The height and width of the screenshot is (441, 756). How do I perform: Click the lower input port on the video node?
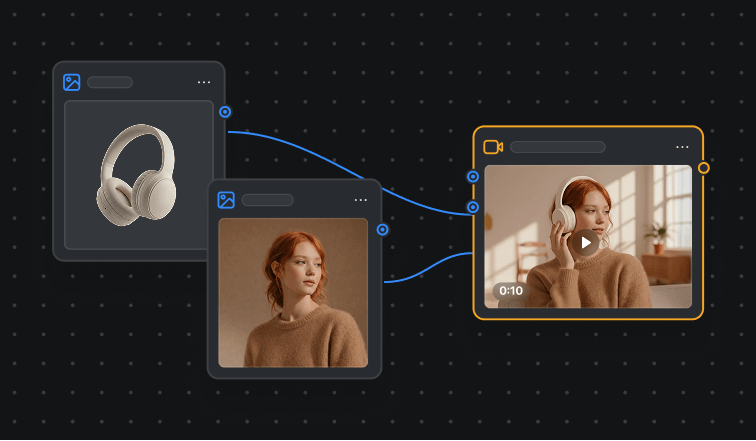coord(473,207)
